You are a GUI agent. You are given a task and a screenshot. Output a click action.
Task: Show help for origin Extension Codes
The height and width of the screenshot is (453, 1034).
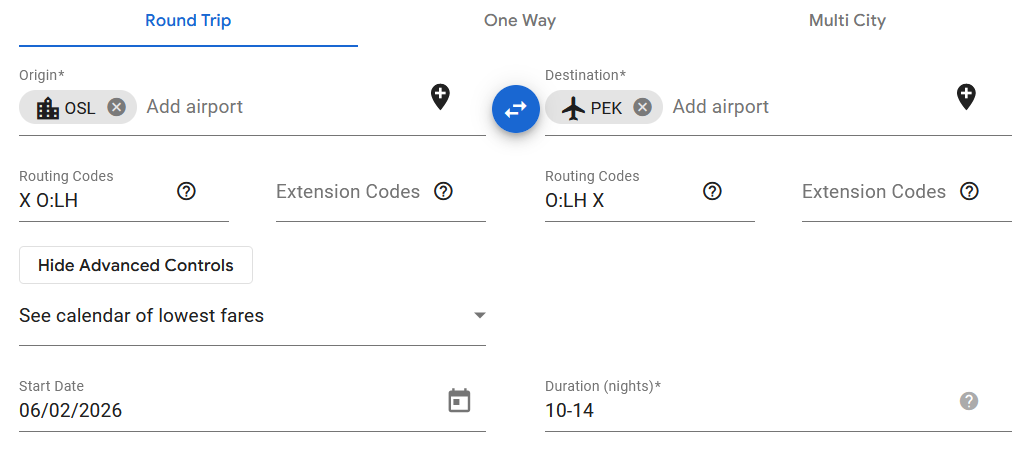[x=444, y=191]
